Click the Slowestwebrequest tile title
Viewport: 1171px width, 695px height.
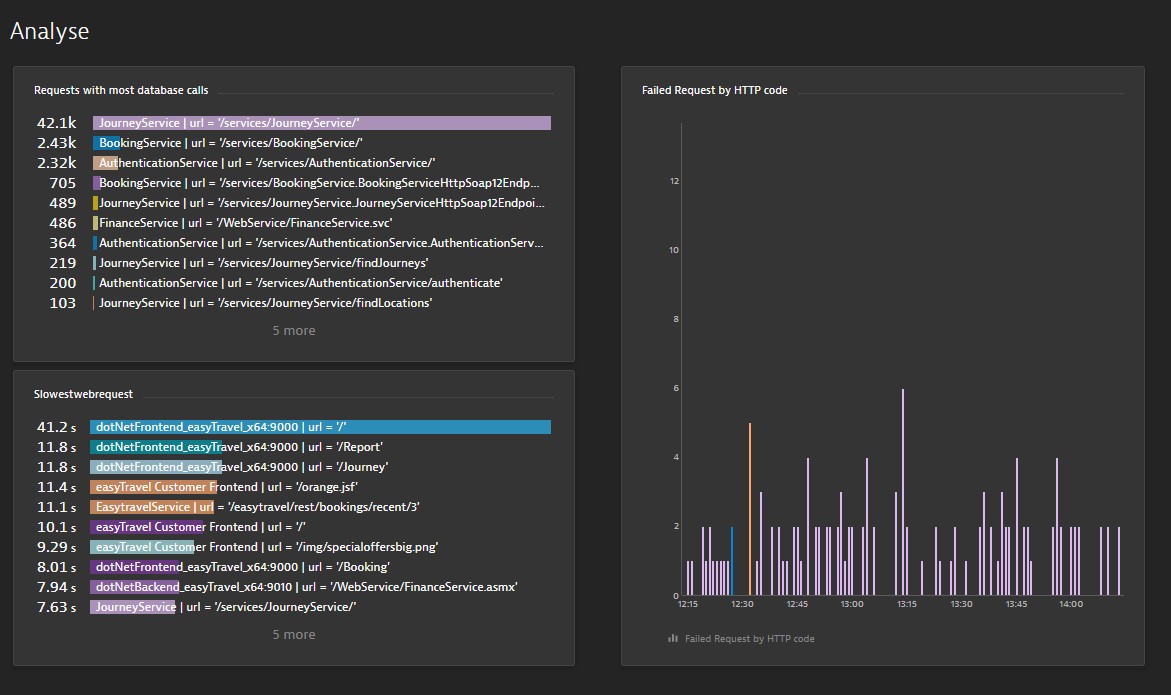[x=83, y=394]
